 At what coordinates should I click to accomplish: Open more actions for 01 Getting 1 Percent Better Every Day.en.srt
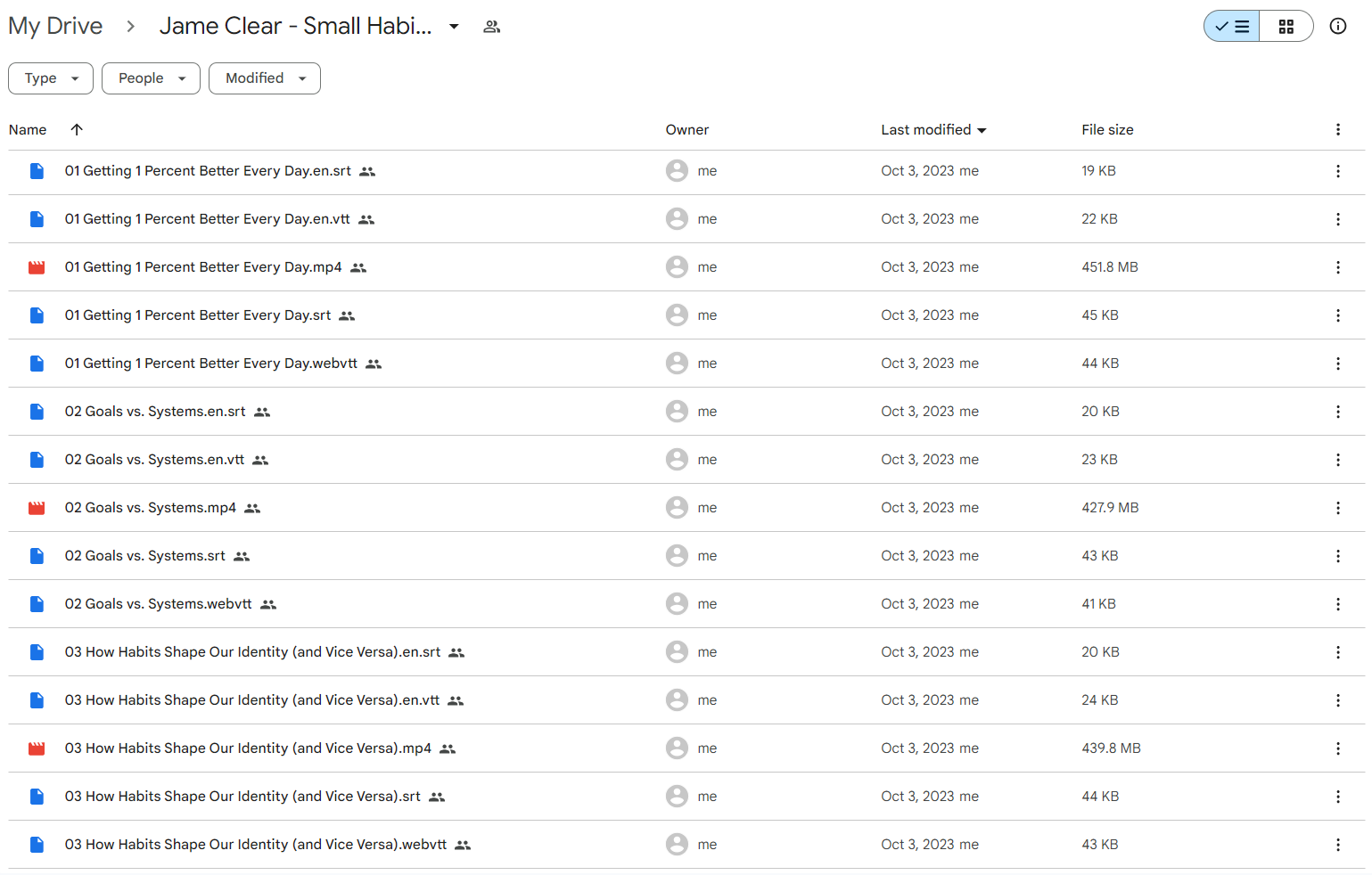click(x=1338, y=171)
